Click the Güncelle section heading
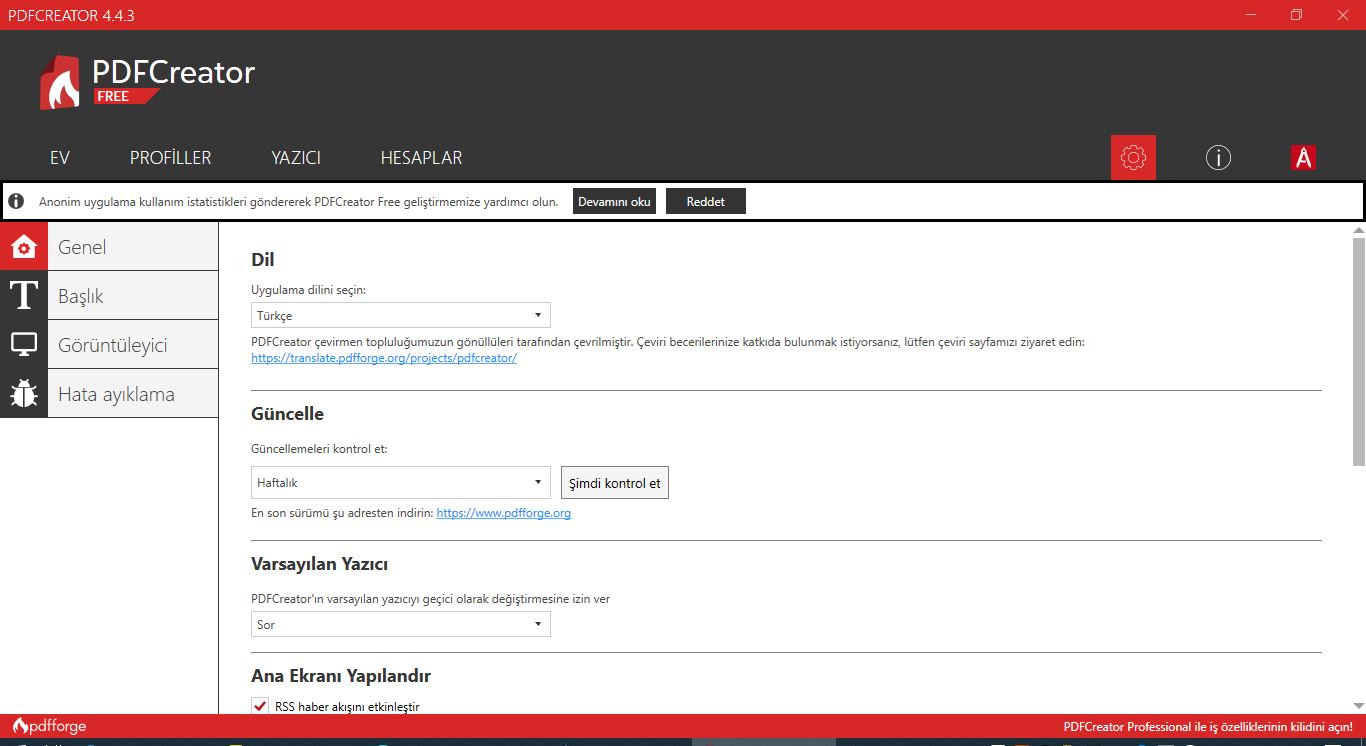The image size is (1366, 746). 288,413
